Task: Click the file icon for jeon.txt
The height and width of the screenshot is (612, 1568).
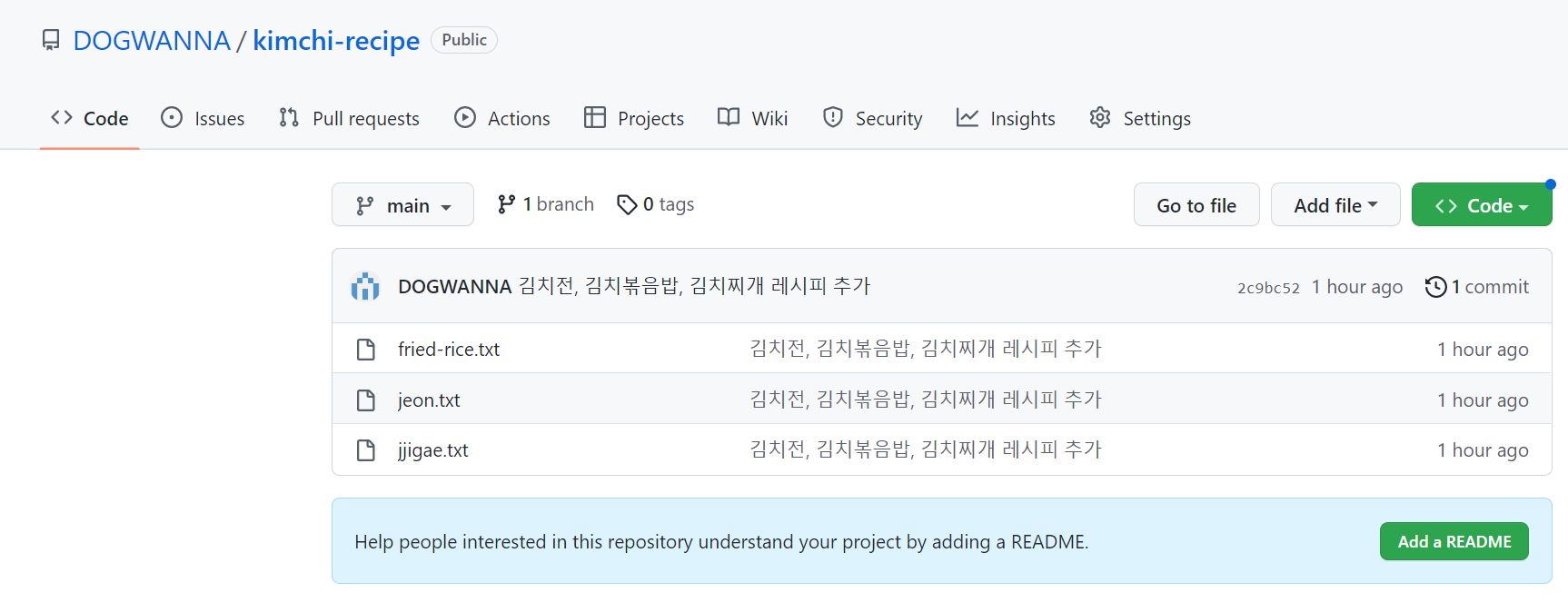Action: click(366, 400)
